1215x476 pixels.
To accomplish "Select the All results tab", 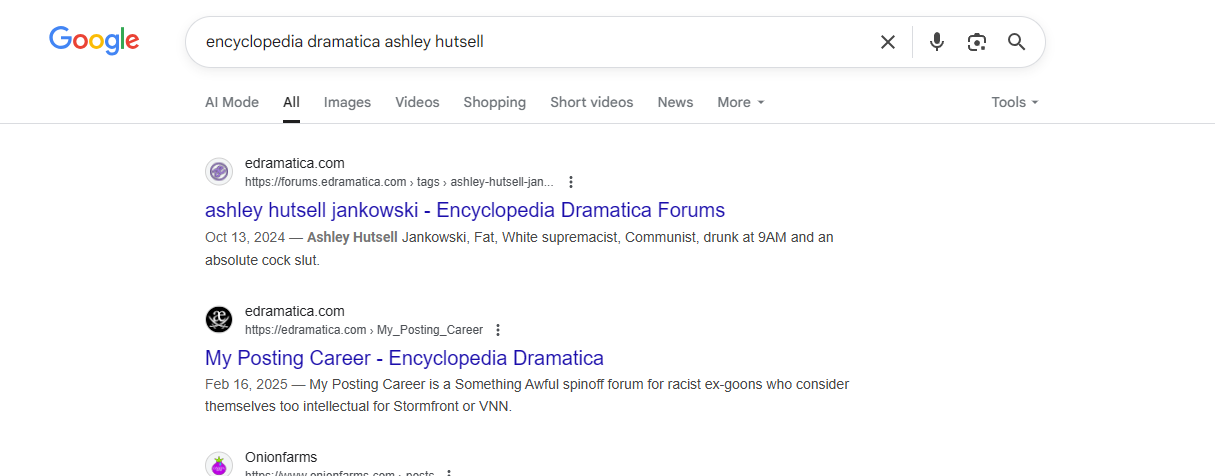I will [291, 102].
